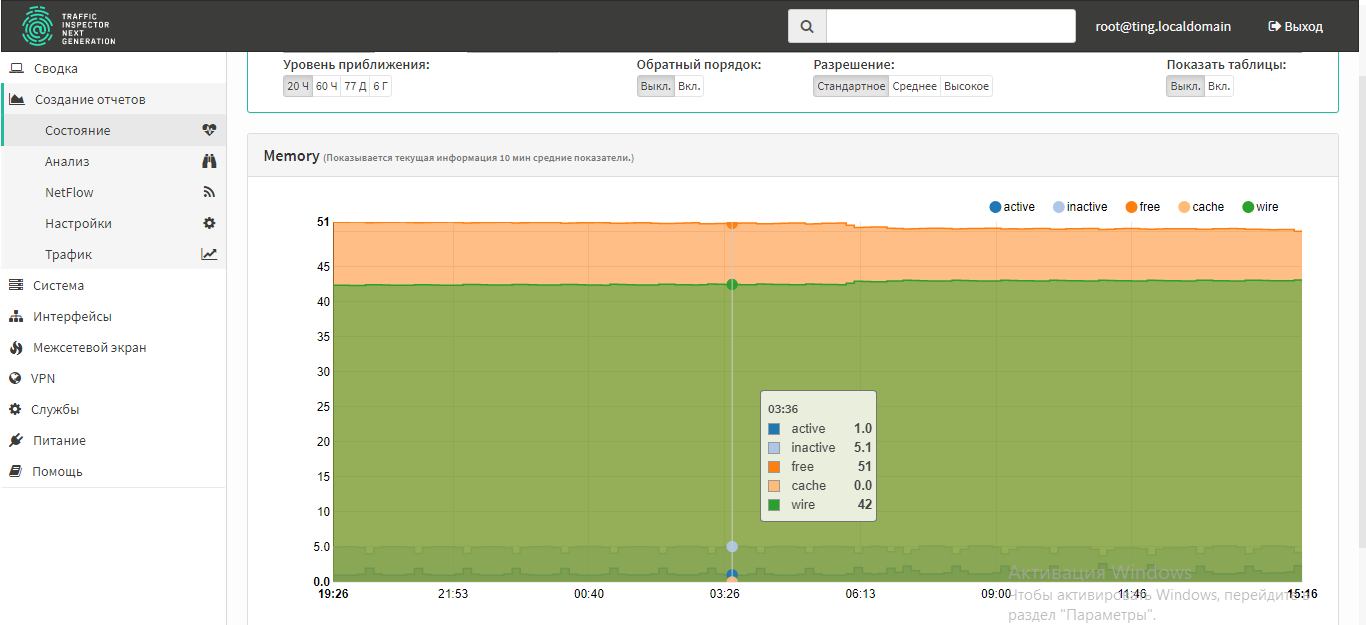Set zoom level to 60 Ч
The height and width of the screenshot is (625, 1366).
coord(326,86)
